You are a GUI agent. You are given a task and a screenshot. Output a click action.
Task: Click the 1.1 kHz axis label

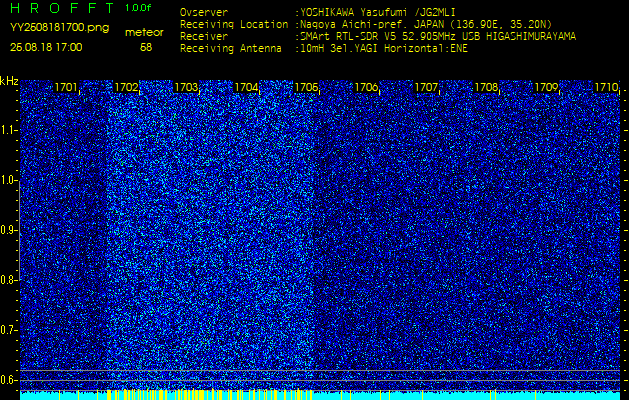[x=8, y=130]
